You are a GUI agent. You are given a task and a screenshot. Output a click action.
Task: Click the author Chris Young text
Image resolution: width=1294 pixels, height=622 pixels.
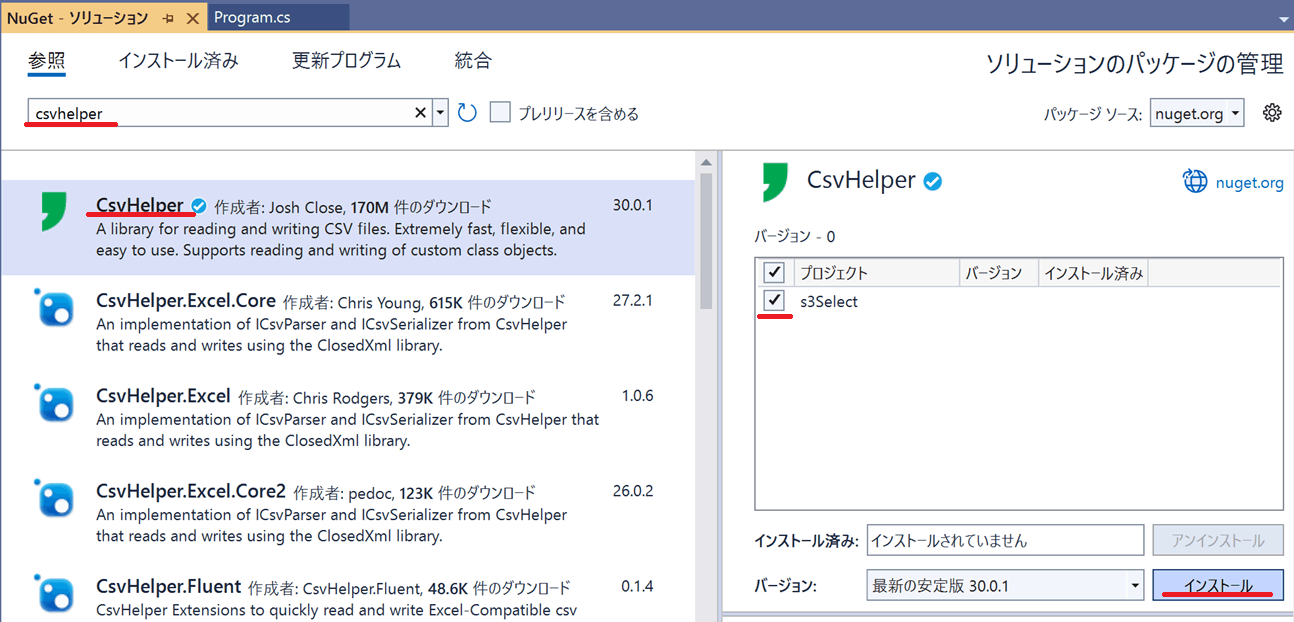click(378, 302)
